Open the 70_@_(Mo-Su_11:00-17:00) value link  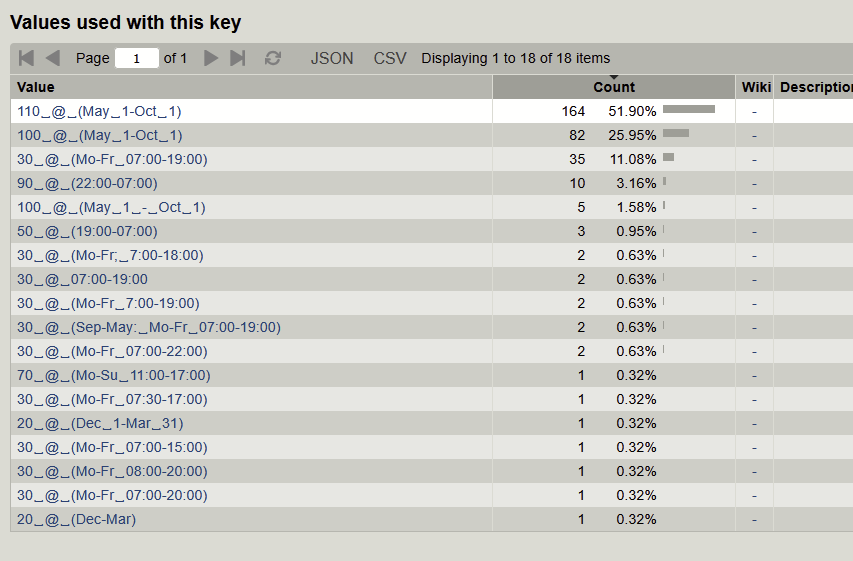click(114, 375)
